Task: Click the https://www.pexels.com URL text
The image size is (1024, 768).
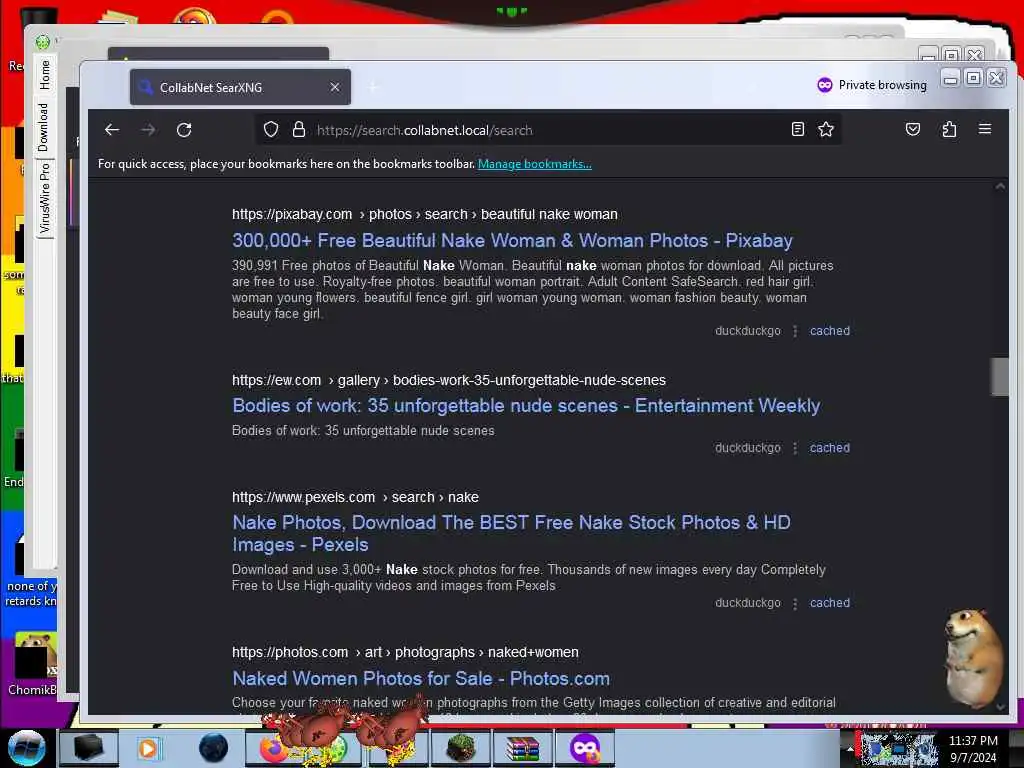Action: [x=304, y=497]
